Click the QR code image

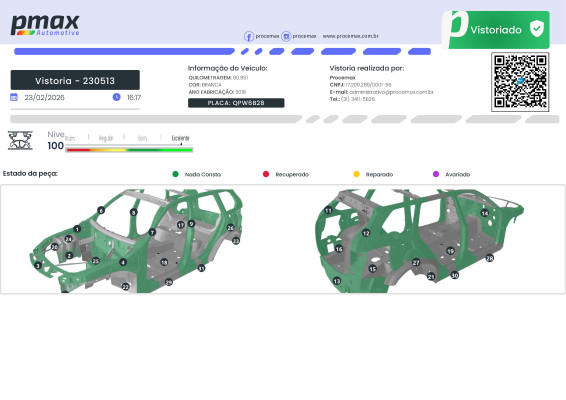(520, 82)
